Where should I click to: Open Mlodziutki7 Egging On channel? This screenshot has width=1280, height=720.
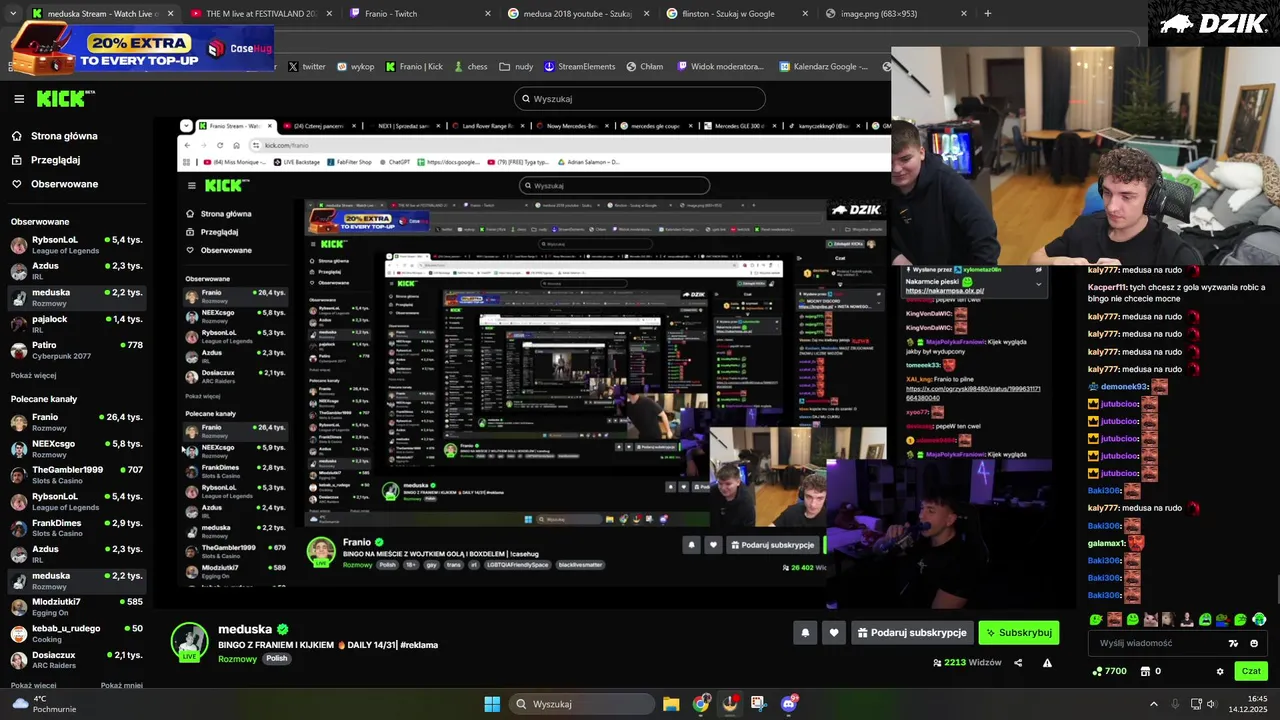pos(77,607)
